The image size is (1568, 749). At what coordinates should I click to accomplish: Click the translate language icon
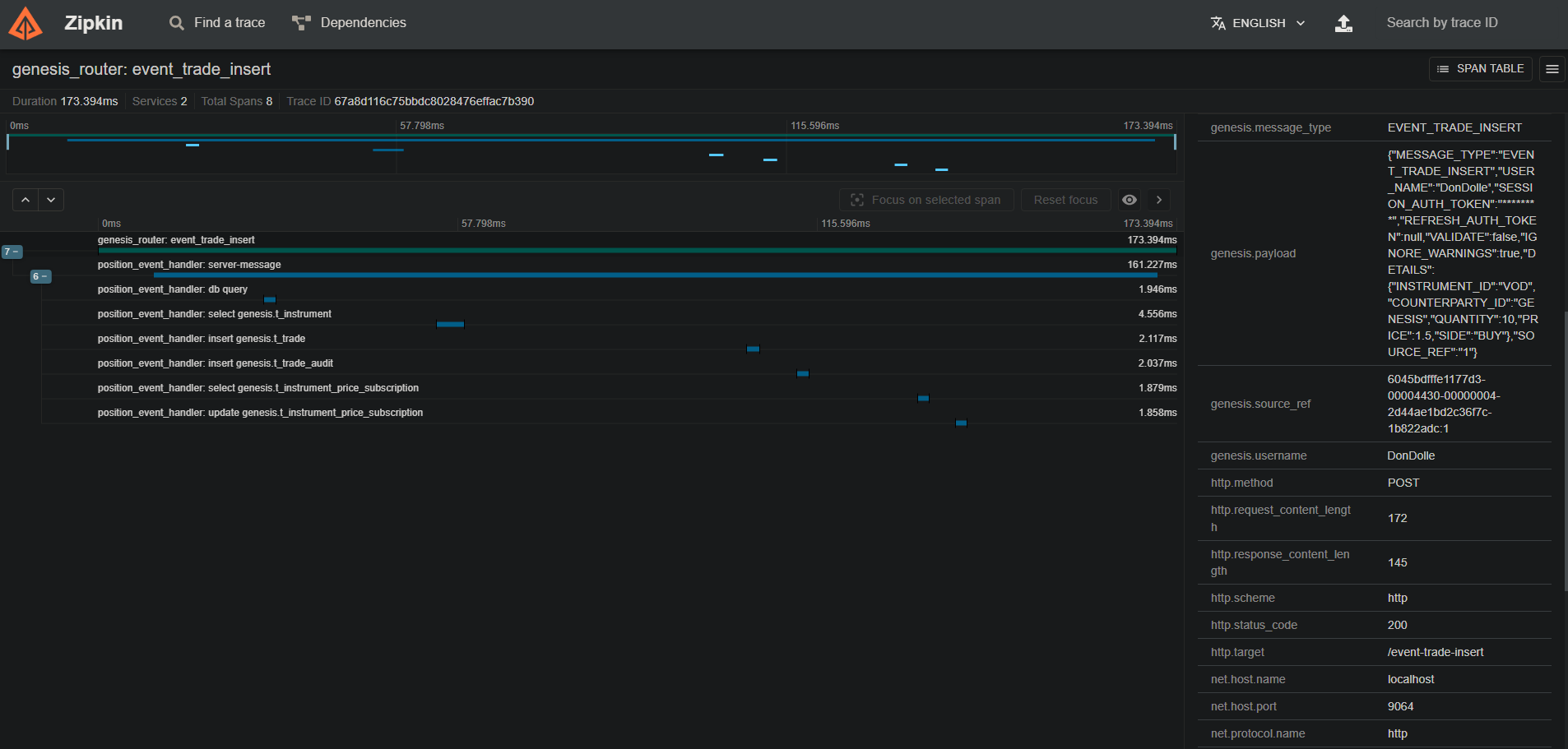pos(1218,23)
